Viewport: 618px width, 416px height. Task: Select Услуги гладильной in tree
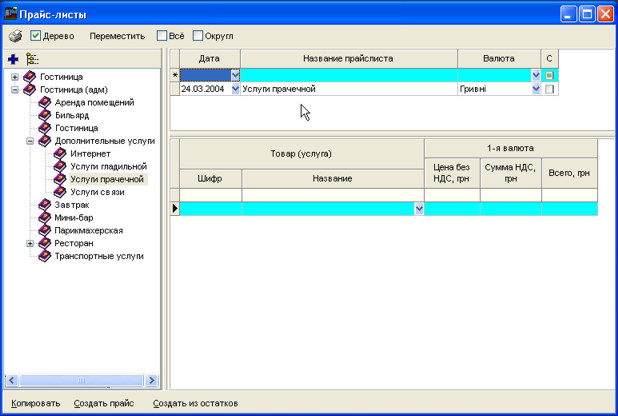click(x=108, y=166)
